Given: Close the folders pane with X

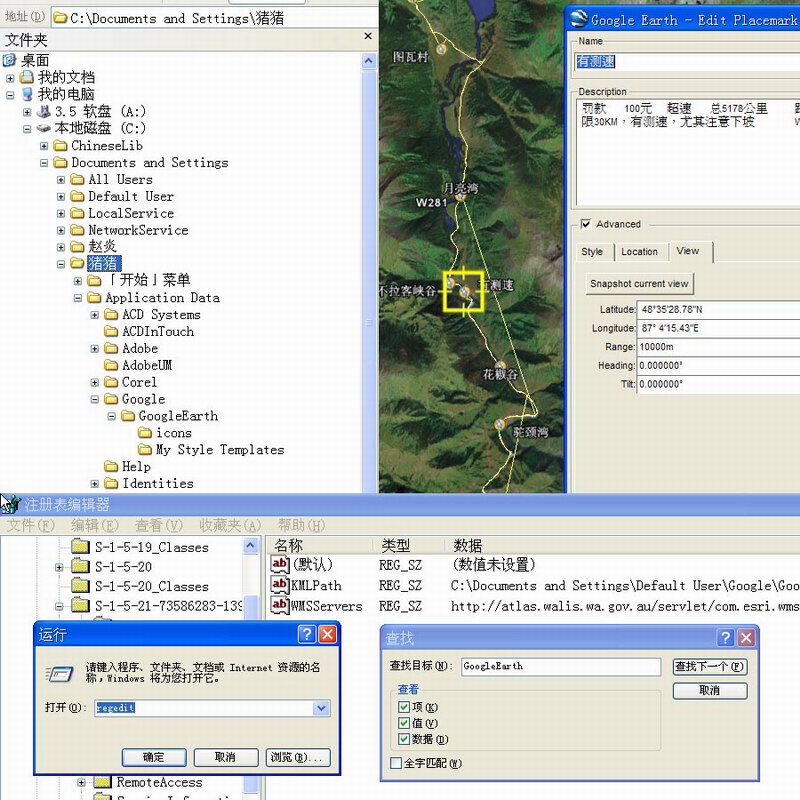Looking at the screenshot, I should [368, 36].
